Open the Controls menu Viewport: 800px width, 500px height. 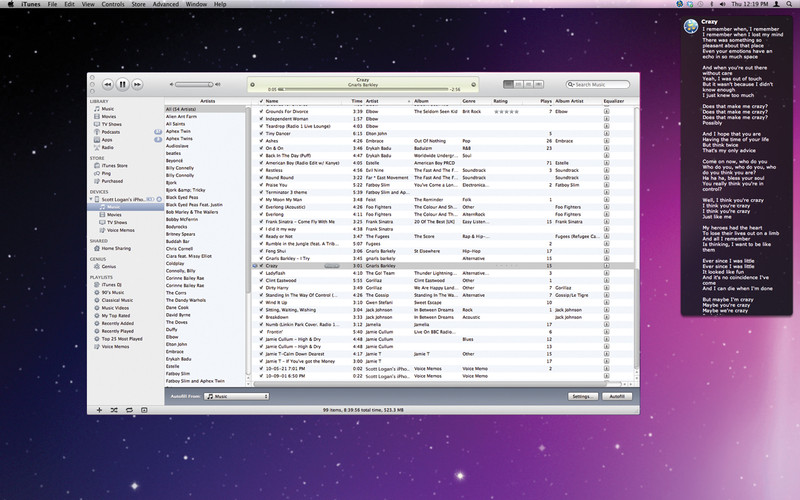click(113, 5)
